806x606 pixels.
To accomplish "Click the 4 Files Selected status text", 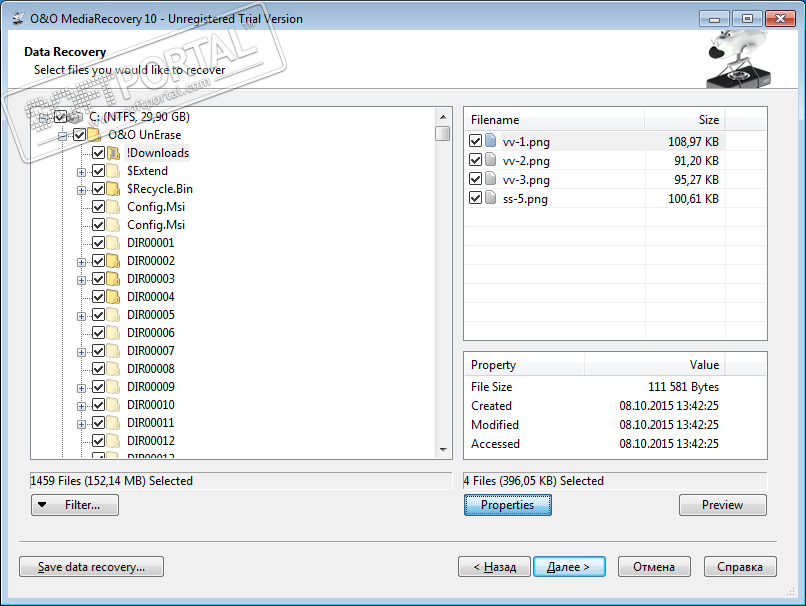I will pos(534,481).
